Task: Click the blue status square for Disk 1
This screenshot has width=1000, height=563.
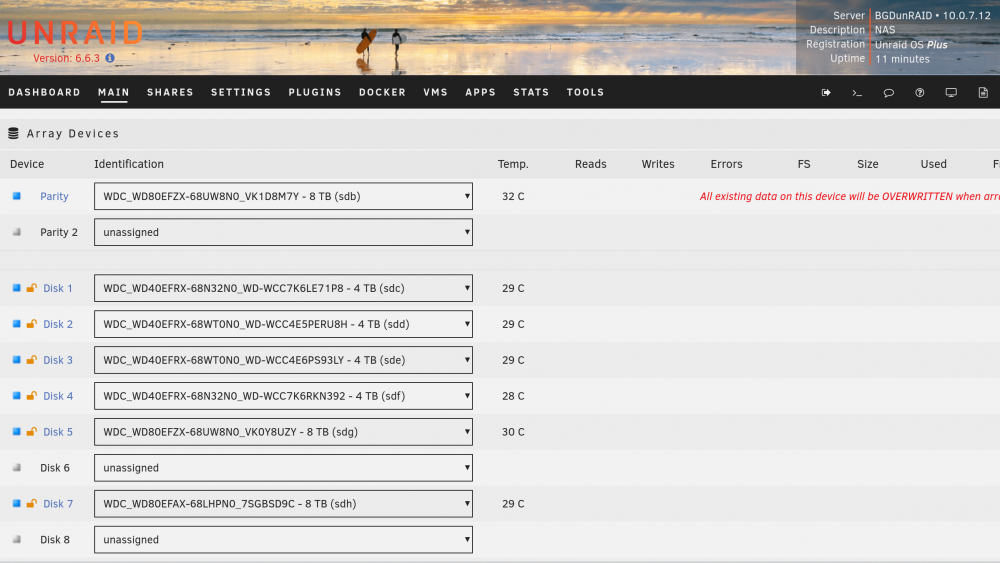Action: [17, 288]
